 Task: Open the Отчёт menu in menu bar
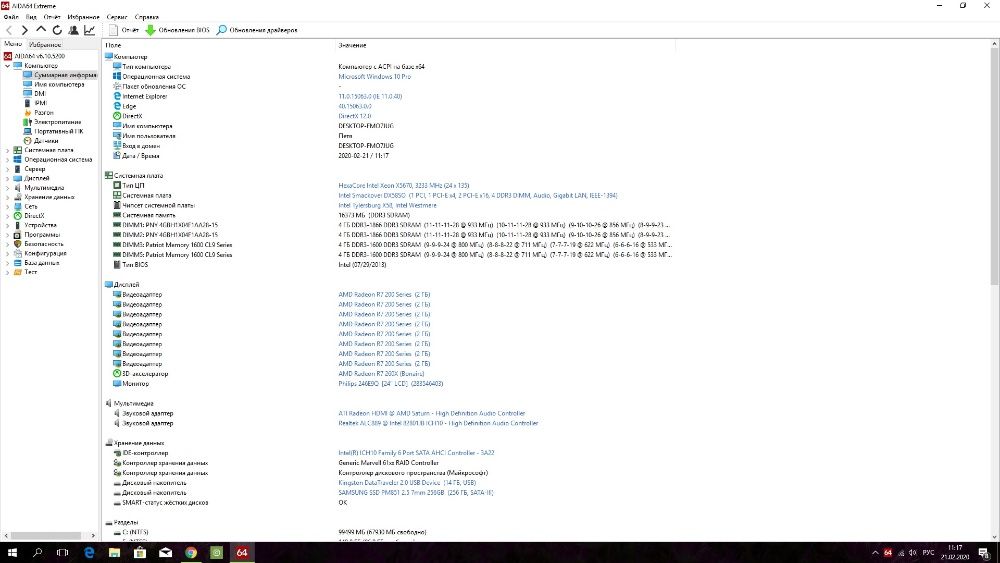click(52, 17)
